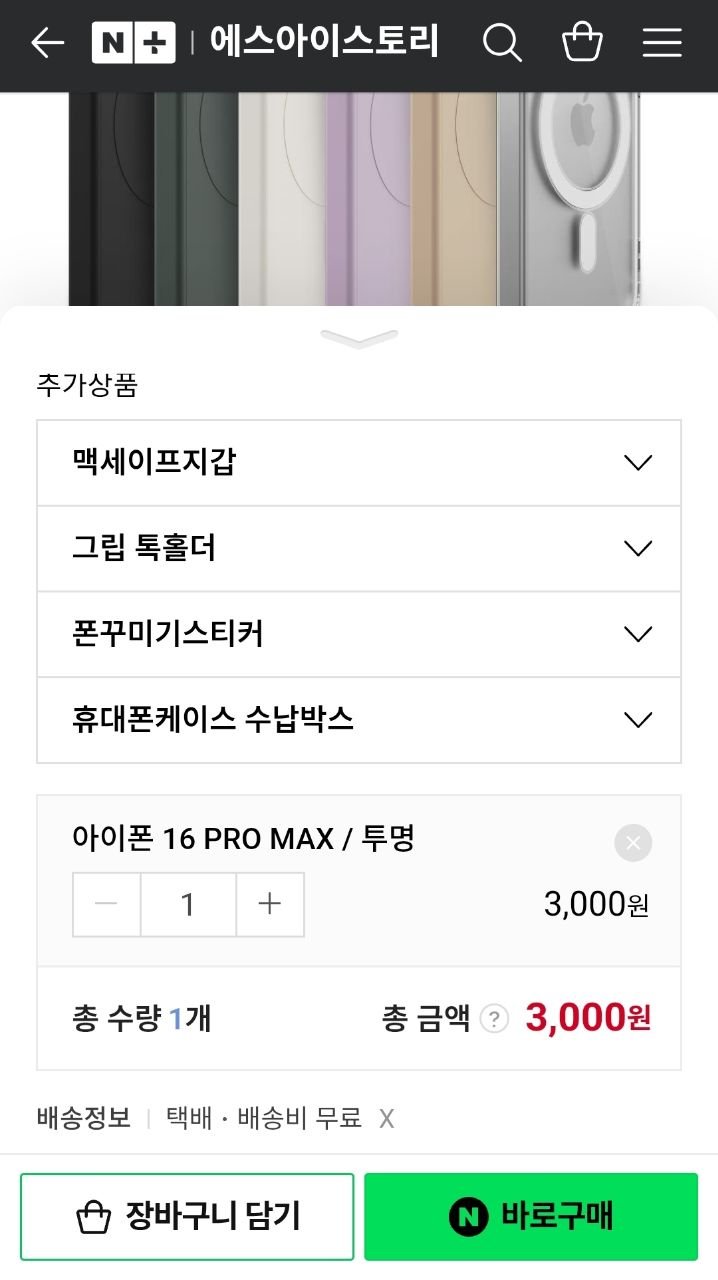The image size is (718, 1280).
Task: Open the shopping cart icon
Action: tap(582, 43)
